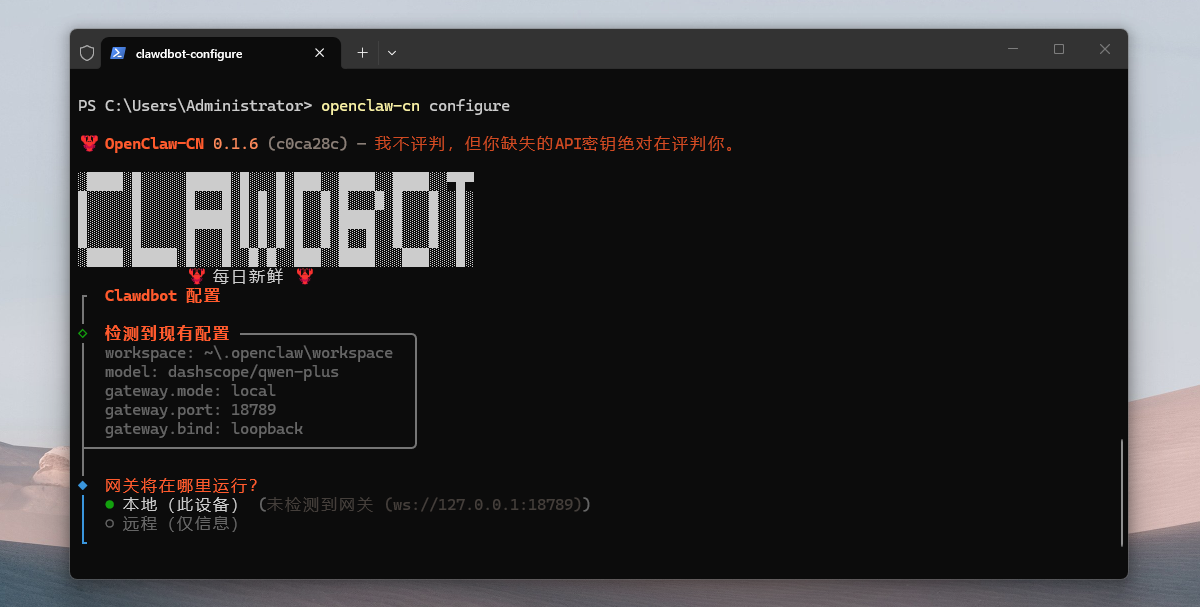Close the clawdbot-configure tab
The height and width of the screenshot is (607, 1200).
pyautogui.click(x=320, y=53)
